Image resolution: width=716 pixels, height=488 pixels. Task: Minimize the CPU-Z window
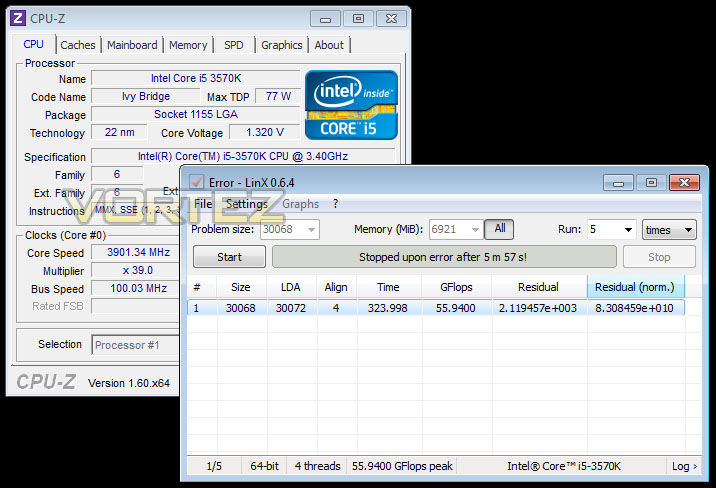click(325, 19)
